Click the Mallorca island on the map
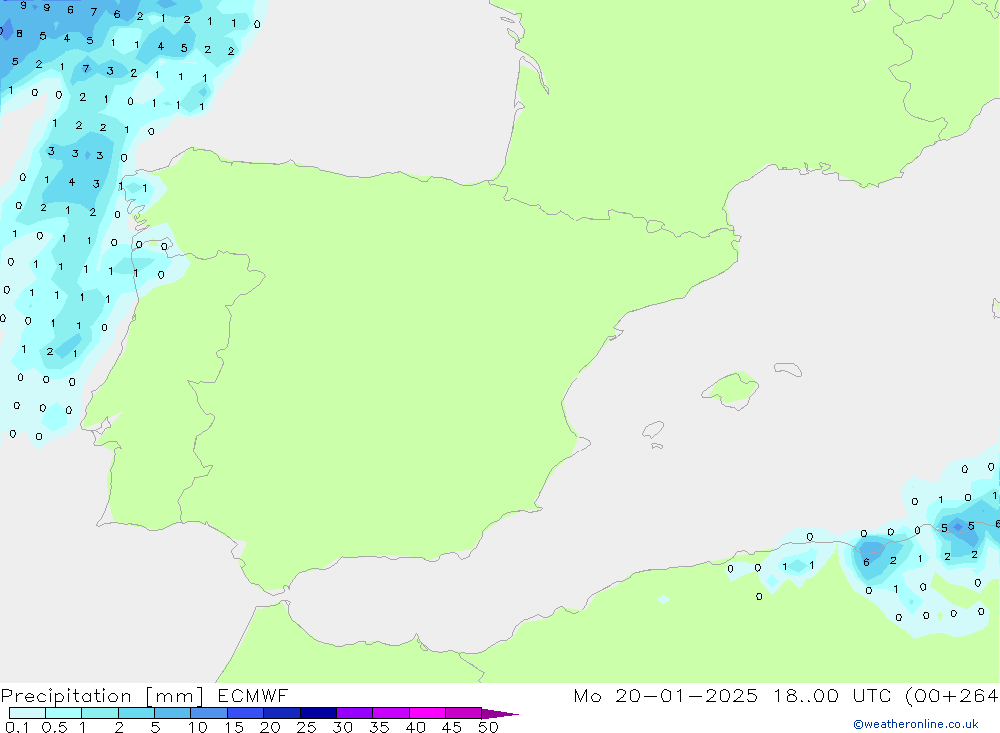 click(x=730, y=388)
